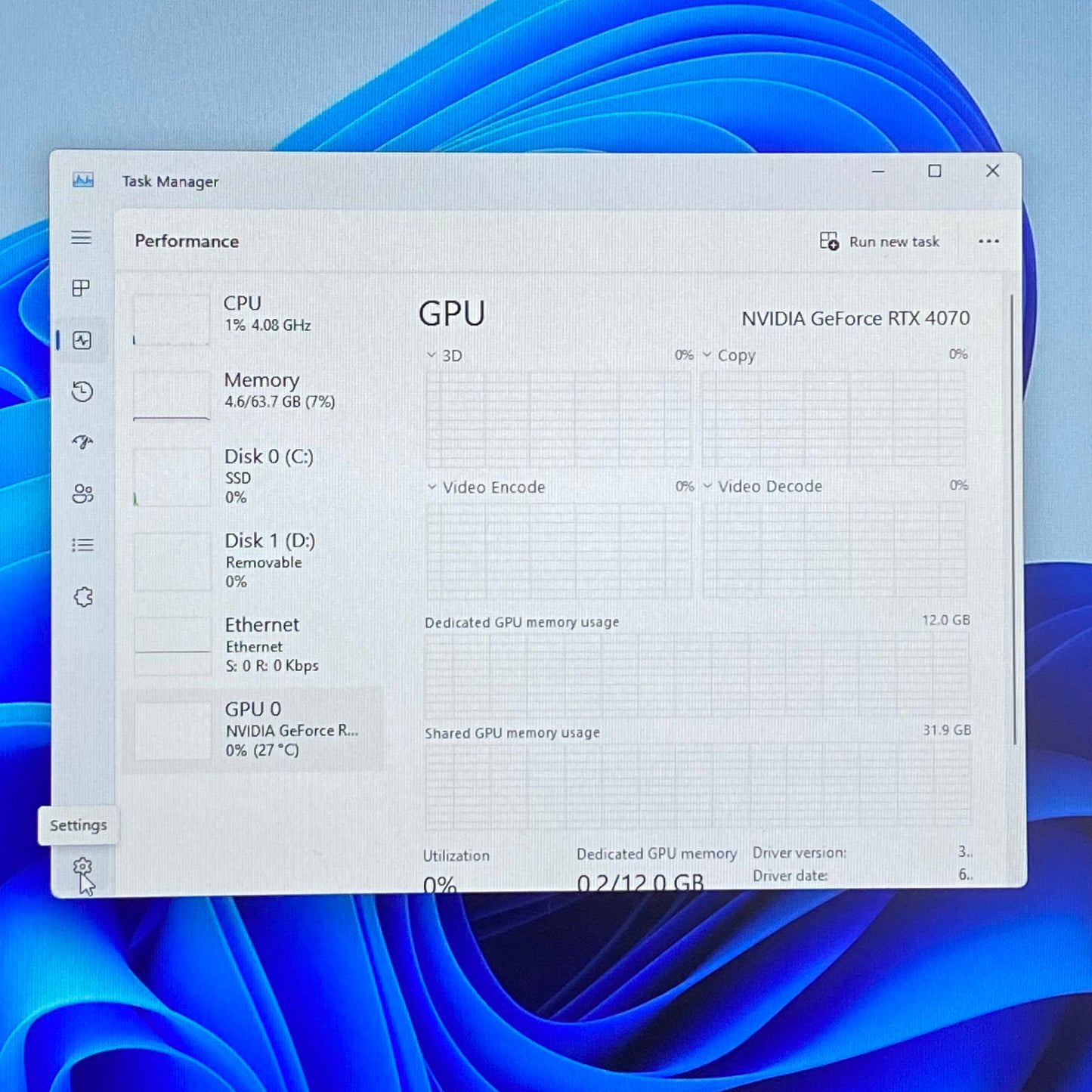Click the 12.0 GB dedicated memory value

946,620
